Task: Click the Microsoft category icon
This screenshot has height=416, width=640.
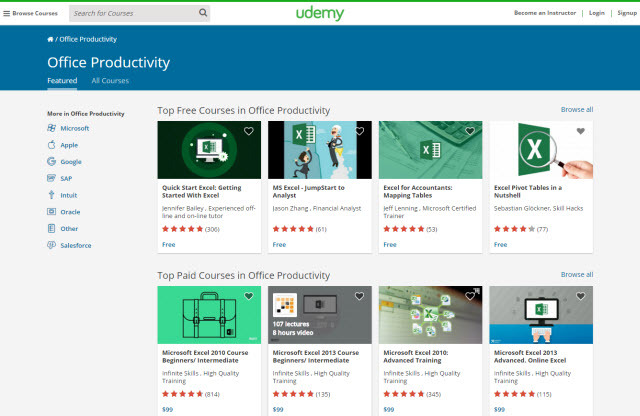Action: pyautogui.click(x=51, y=128)
